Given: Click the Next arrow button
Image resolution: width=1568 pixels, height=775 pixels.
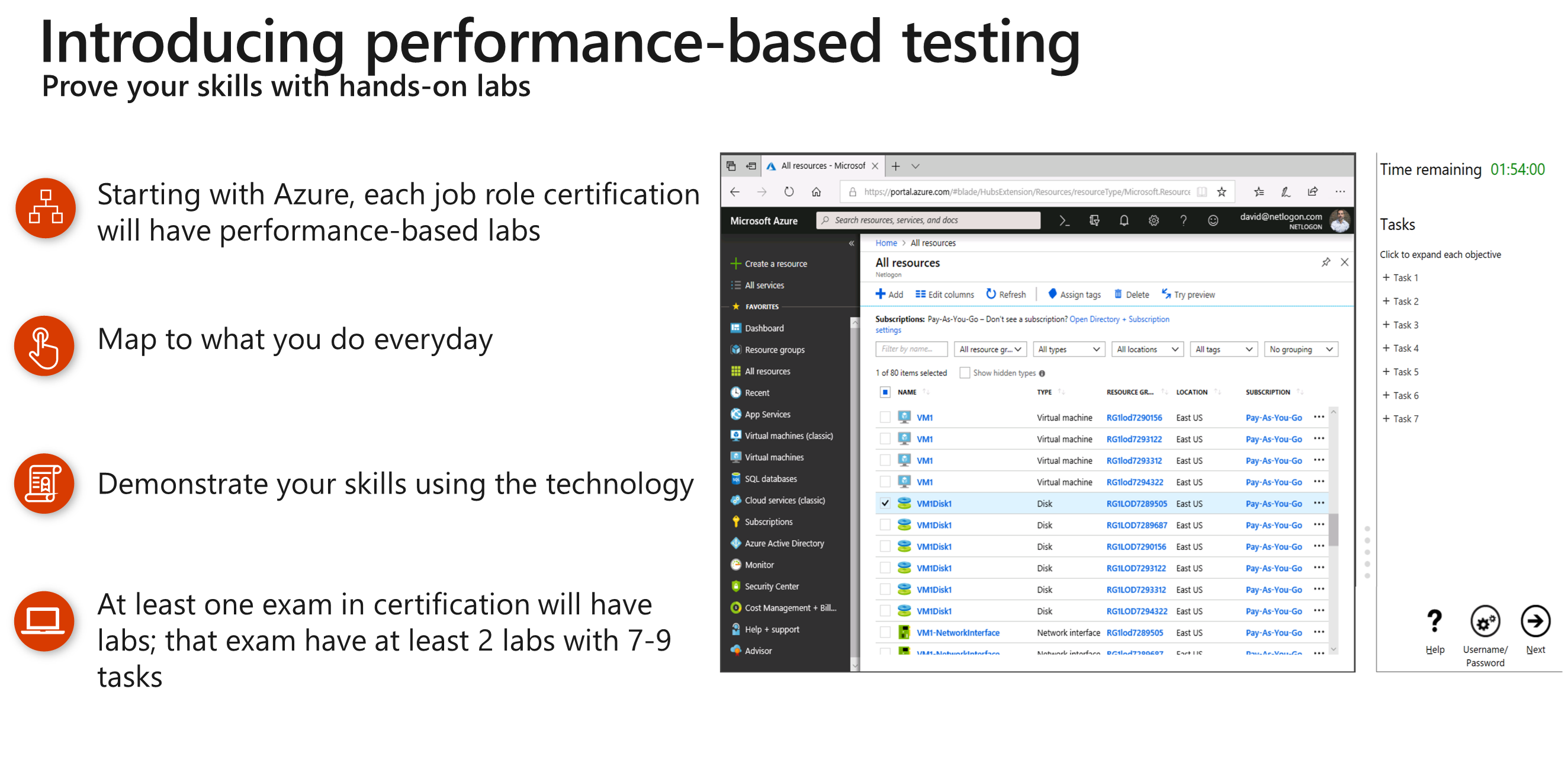Looking at the screenshot, I should coord(1535,622).
